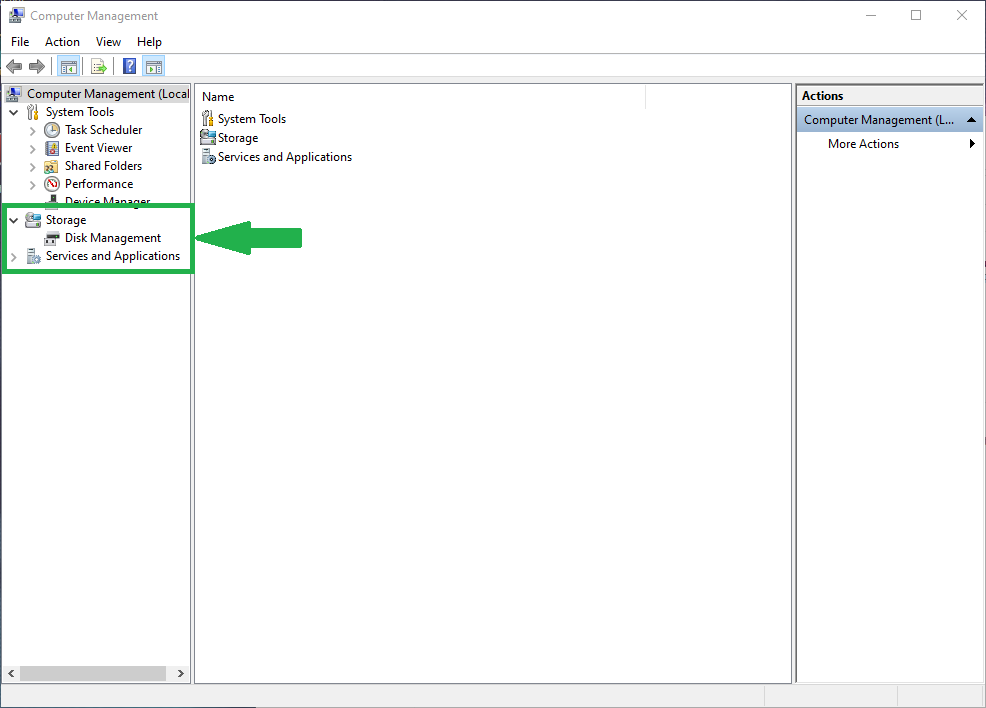Click System Tools icon in Name list
This screenshot has width=986, height=708.
[x=208, y=118]
